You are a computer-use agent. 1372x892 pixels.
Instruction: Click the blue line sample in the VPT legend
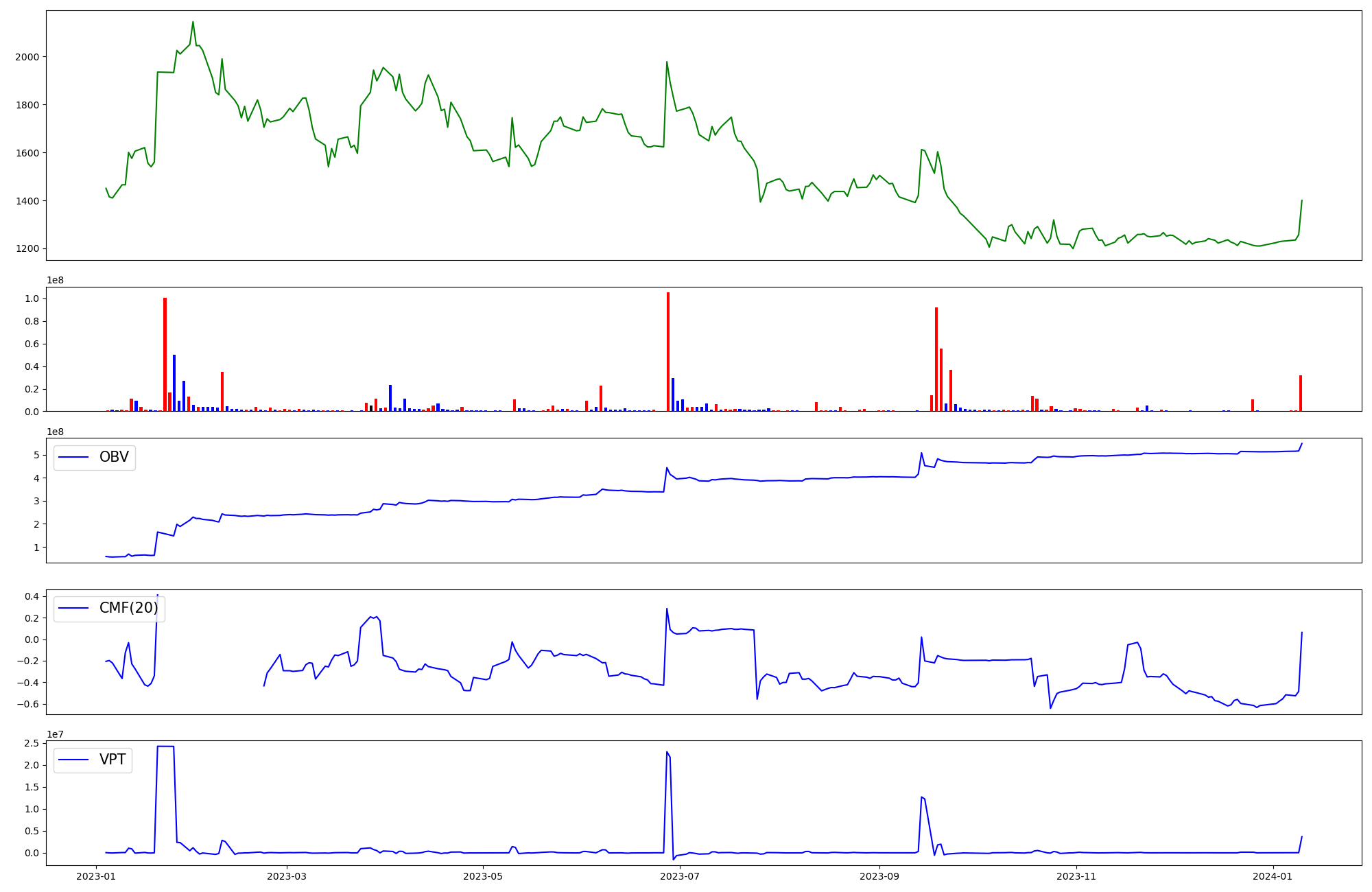pos(74,760)
